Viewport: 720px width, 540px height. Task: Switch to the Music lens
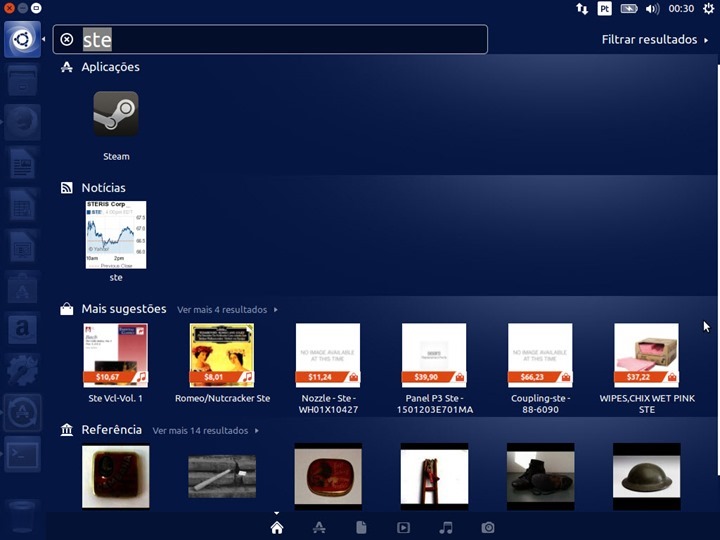tap(446, 528)
